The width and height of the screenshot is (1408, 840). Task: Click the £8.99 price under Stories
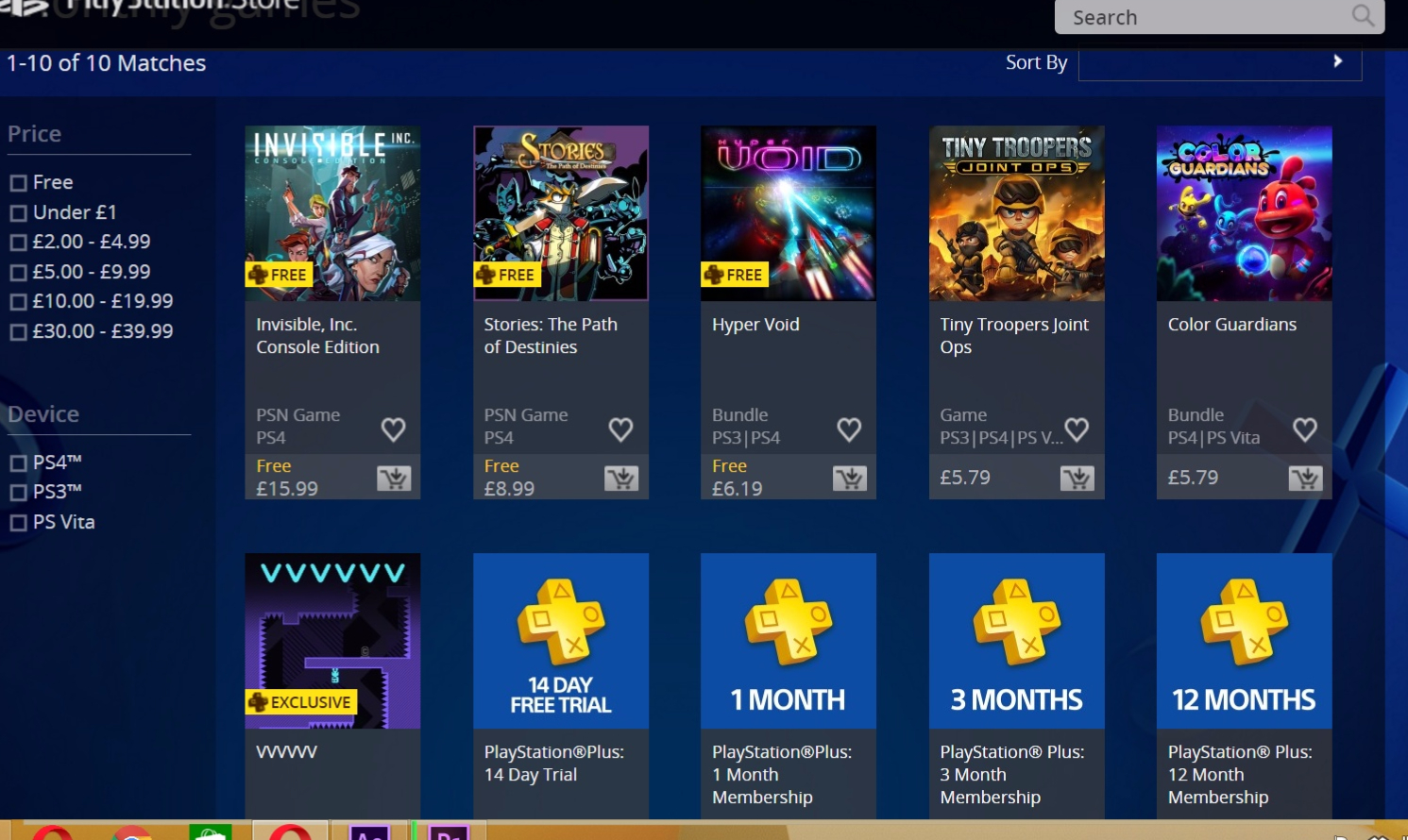509,489
